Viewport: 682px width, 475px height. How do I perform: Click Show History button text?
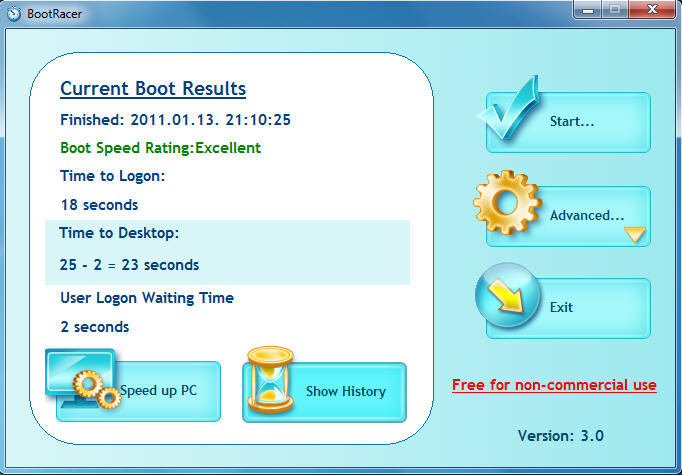[346, 391]
